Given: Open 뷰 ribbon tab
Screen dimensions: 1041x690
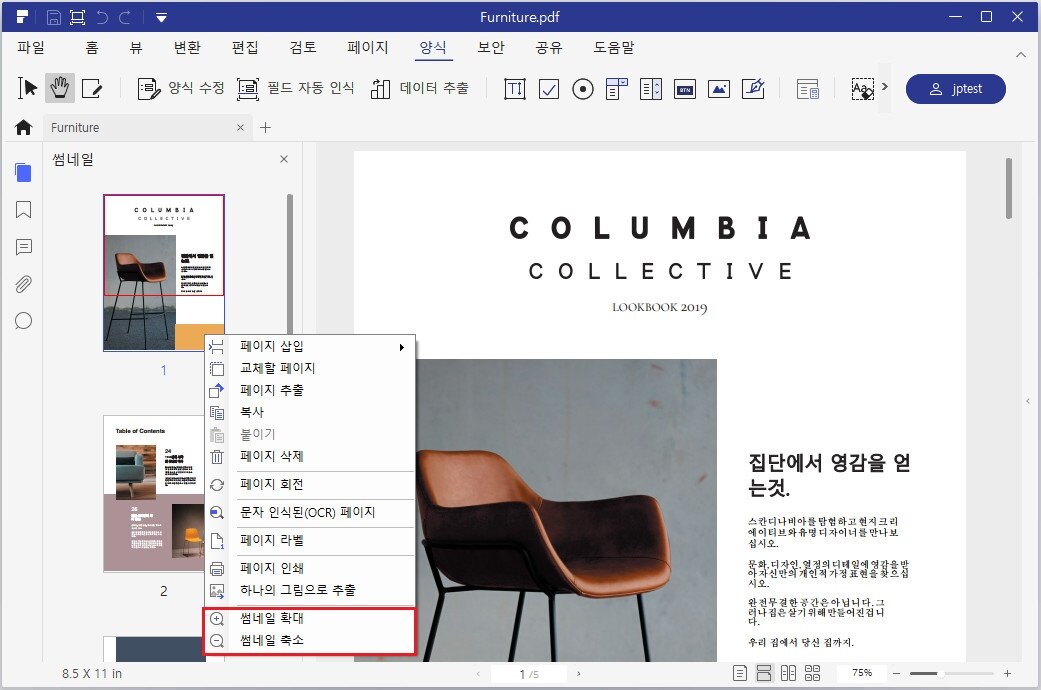Looking at the screenshot, I should click(x=135, y=48).
